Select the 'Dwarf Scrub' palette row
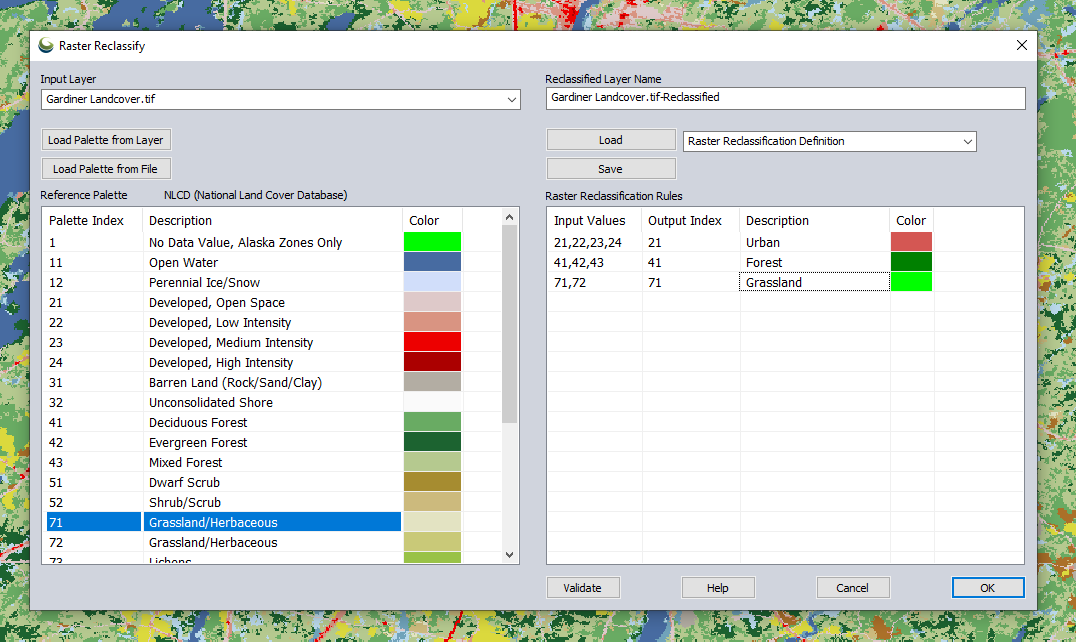1076x642 pixels. tap(254, 482)
